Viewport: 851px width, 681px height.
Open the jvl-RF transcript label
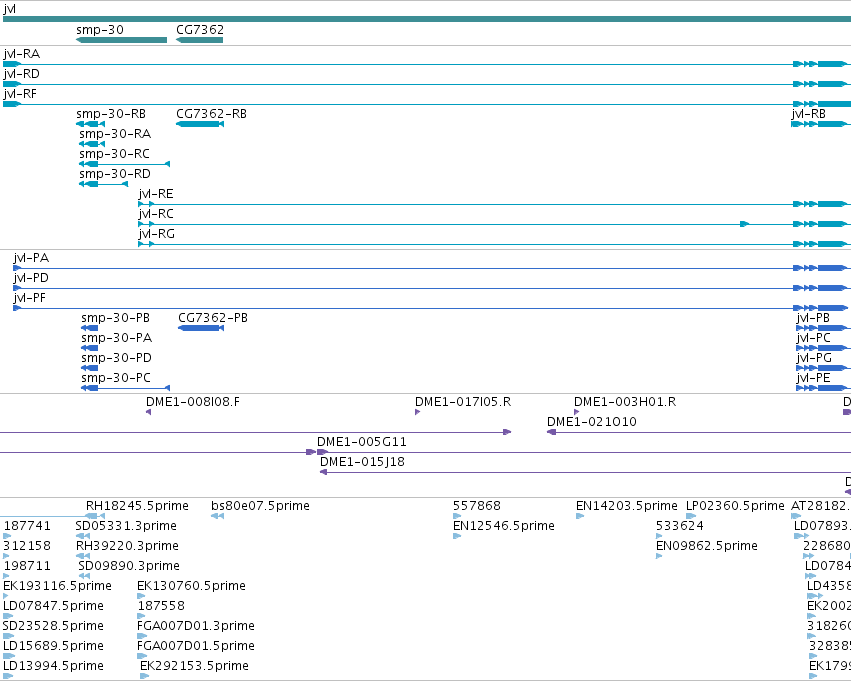coord(20,94)
